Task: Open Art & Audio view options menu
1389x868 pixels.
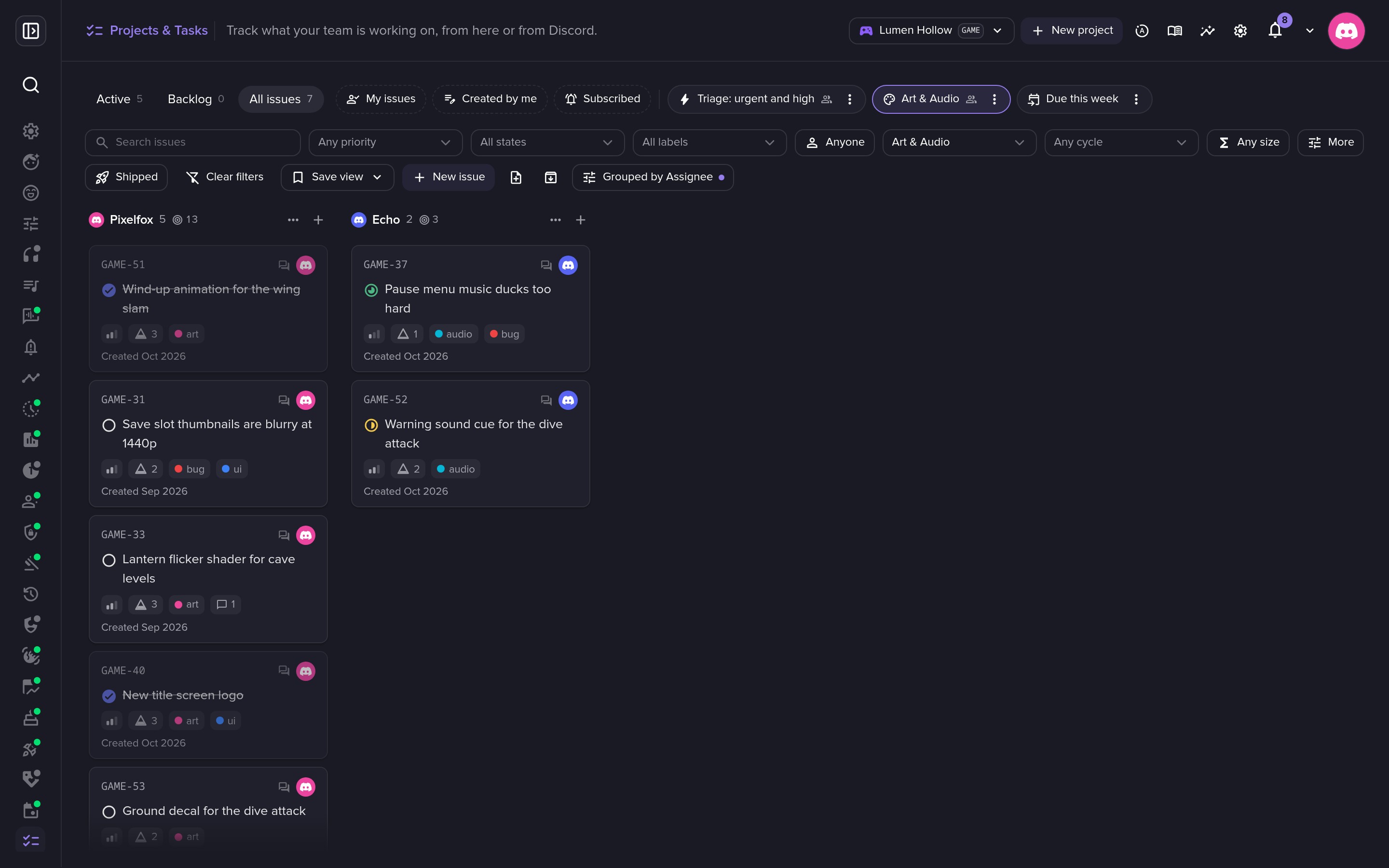Action: [x=994, y=99]
